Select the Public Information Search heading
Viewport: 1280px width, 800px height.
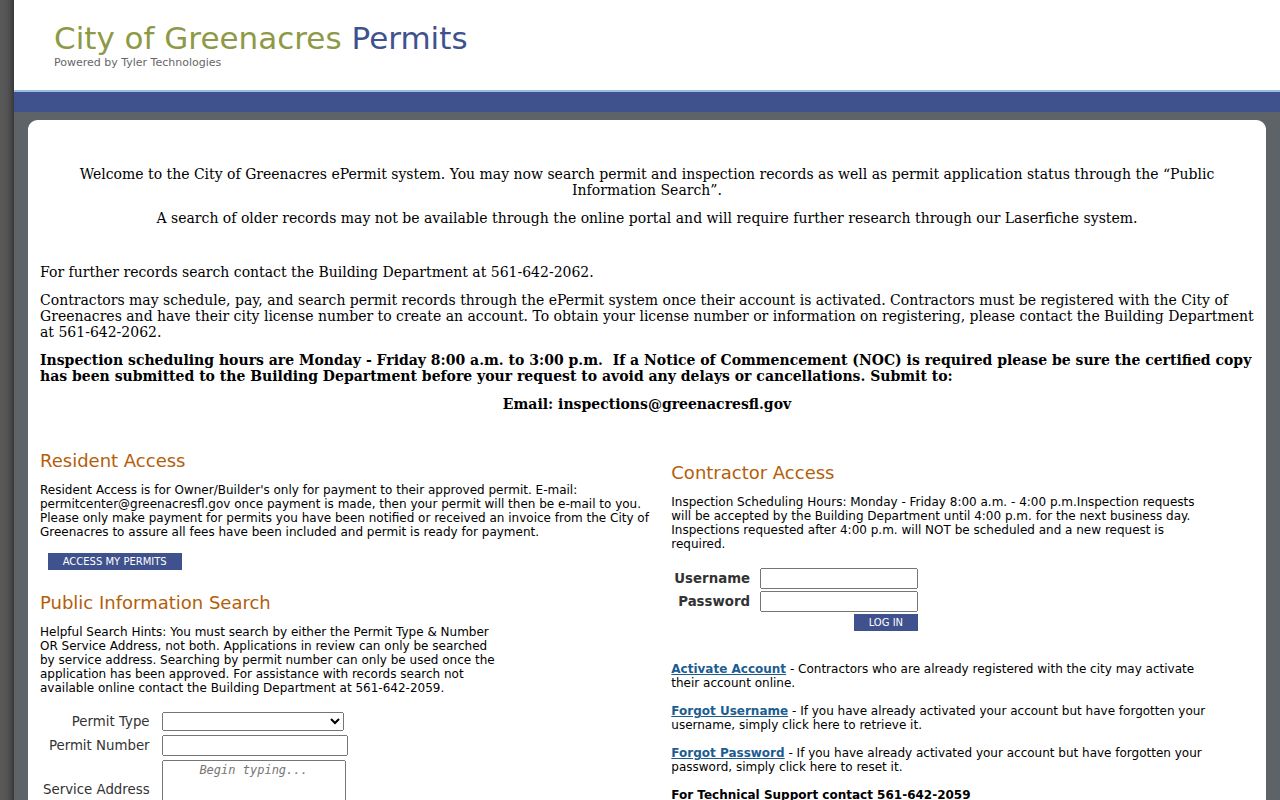pos(155,603)
